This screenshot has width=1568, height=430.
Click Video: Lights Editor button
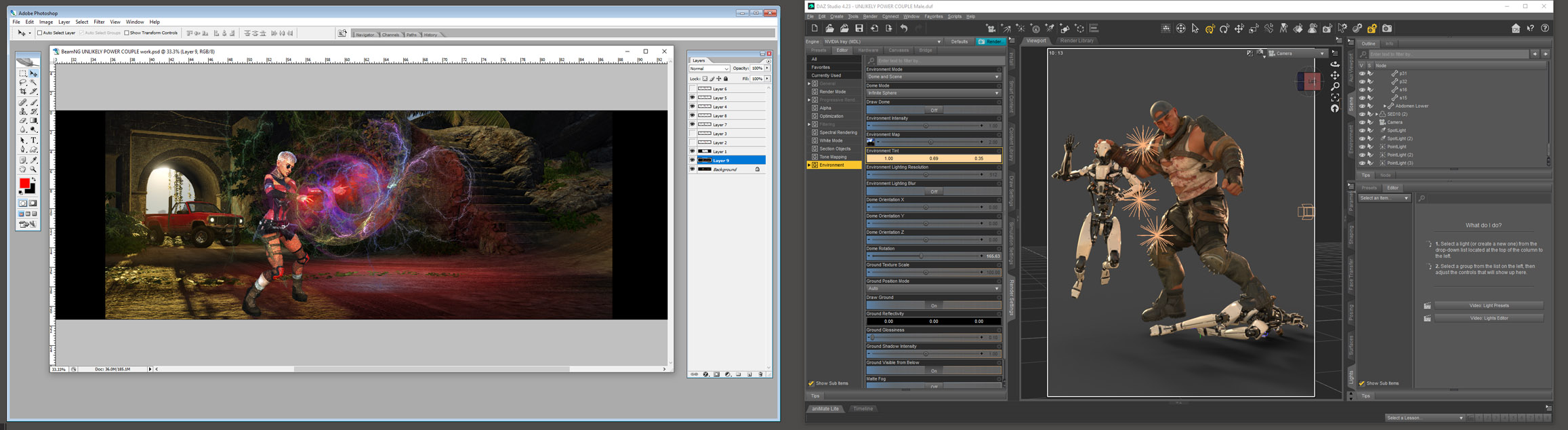(1489, 318)
